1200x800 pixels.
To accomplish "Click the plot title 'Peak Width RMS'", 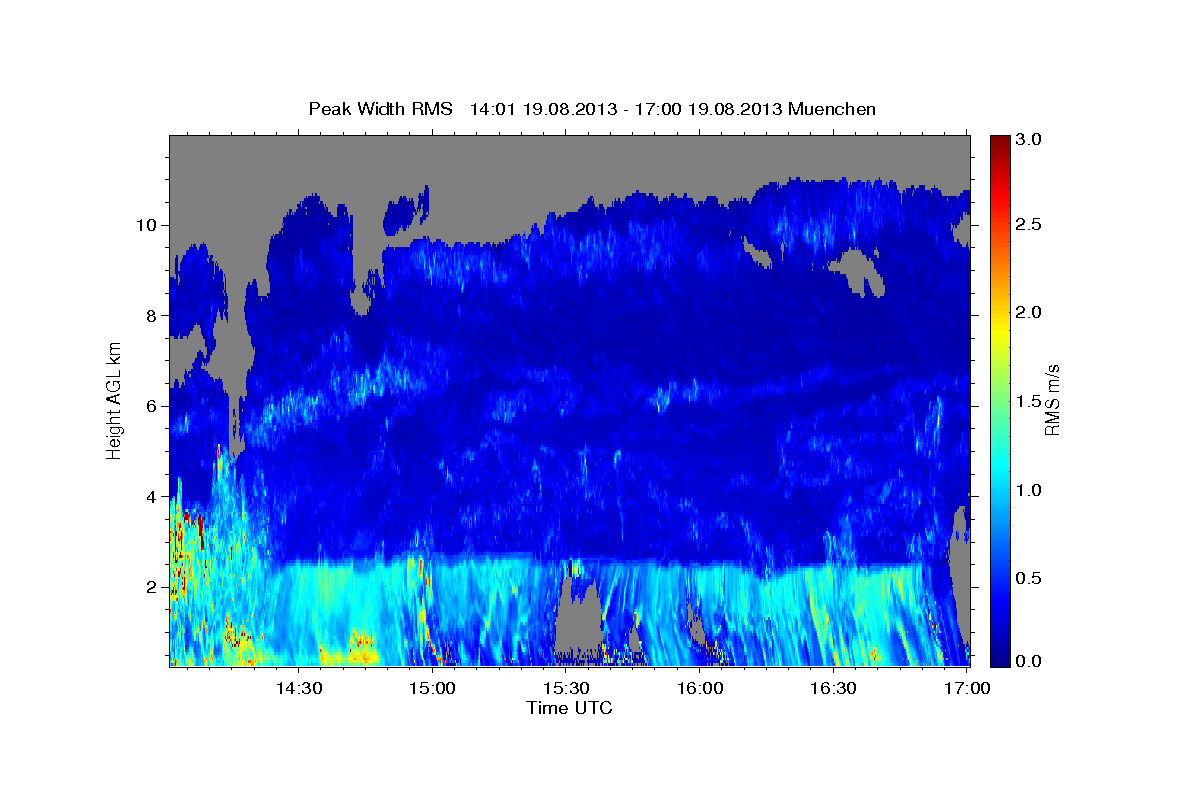I will point(381,109).
